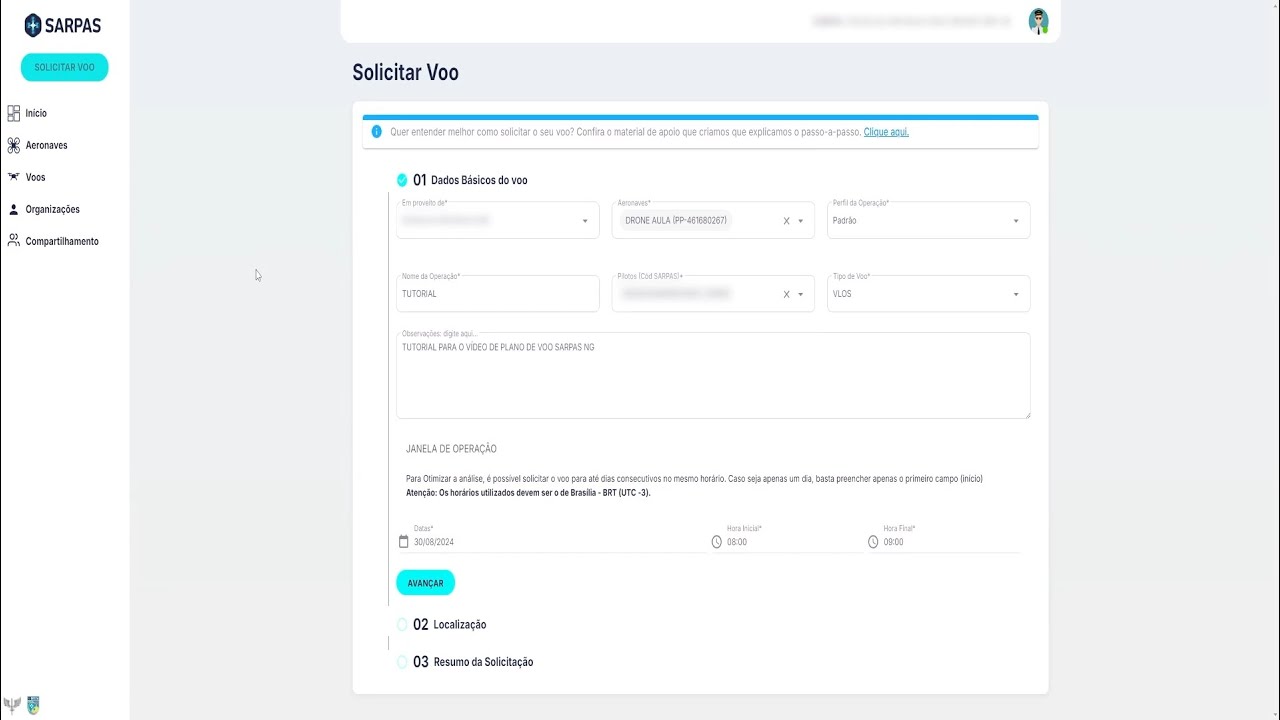Click the clock icon for Hora Final
Screen dimensions: 1280x720
tap(873, 542)
